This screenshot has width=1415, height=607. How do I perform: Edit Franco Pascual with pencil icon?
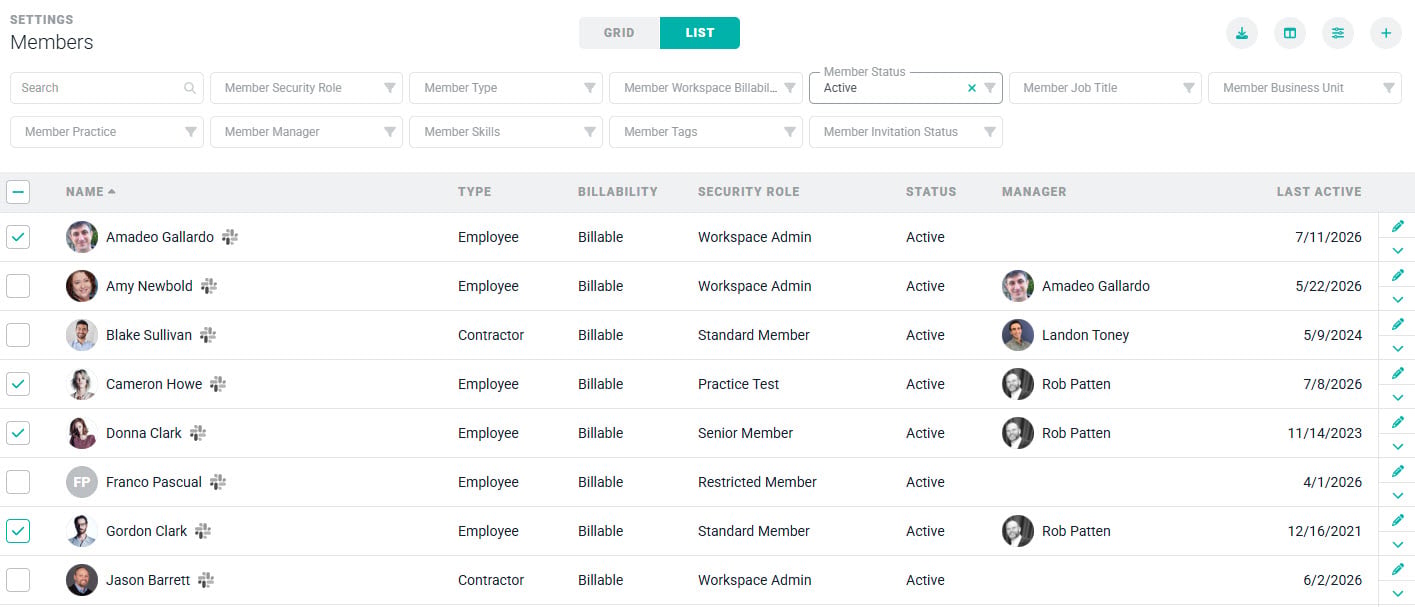(x=1398, y=470)
